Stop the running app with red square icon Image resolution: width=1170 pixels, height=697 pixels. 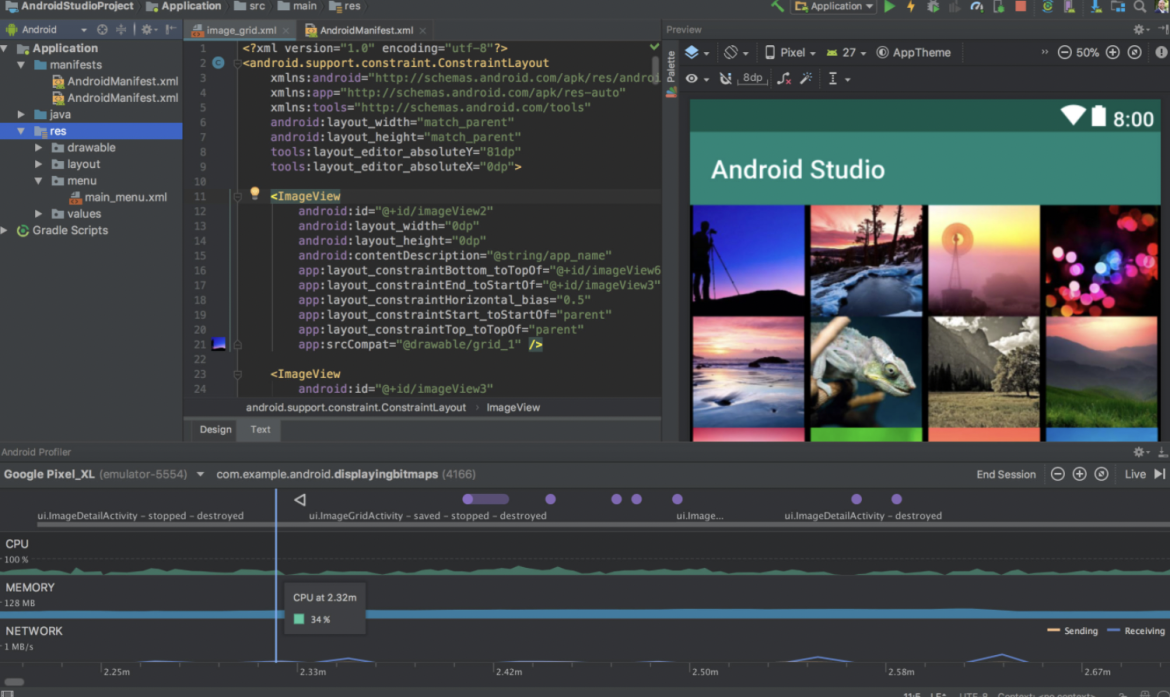1022,7
